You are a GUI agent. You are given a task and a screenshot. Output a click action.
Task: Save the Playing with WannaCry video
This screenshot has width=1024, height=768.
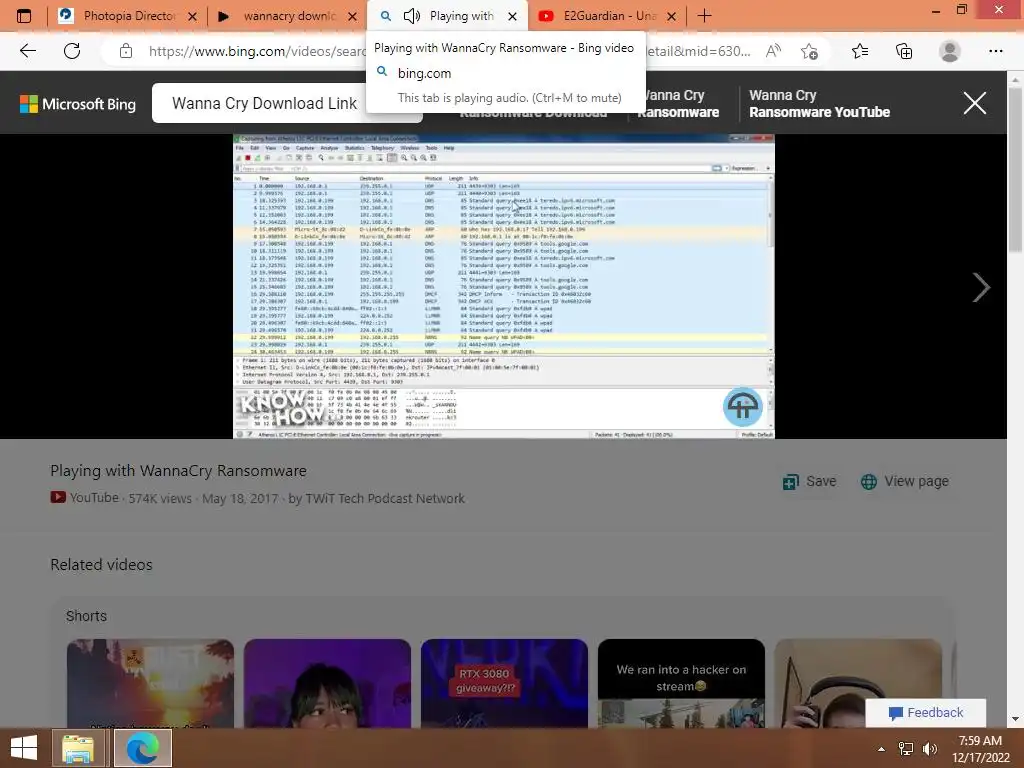point(810,481)
